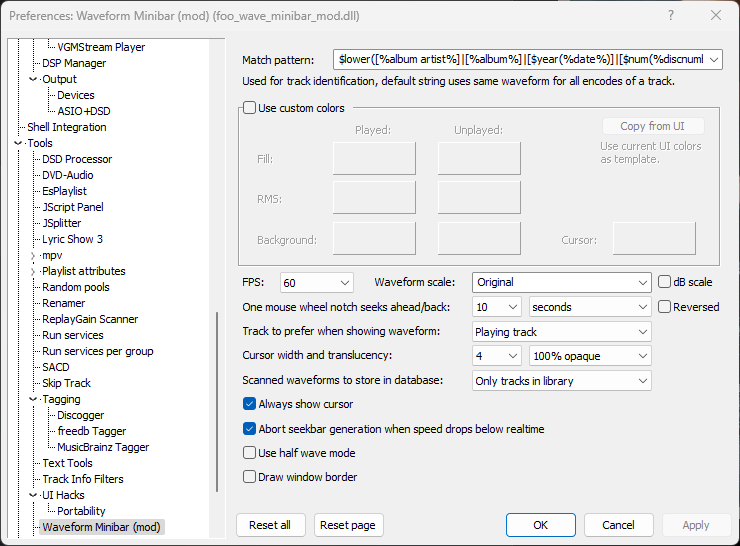
Task: Open Scanned waveforms storage dropdown
Action: tap(642, 381)
